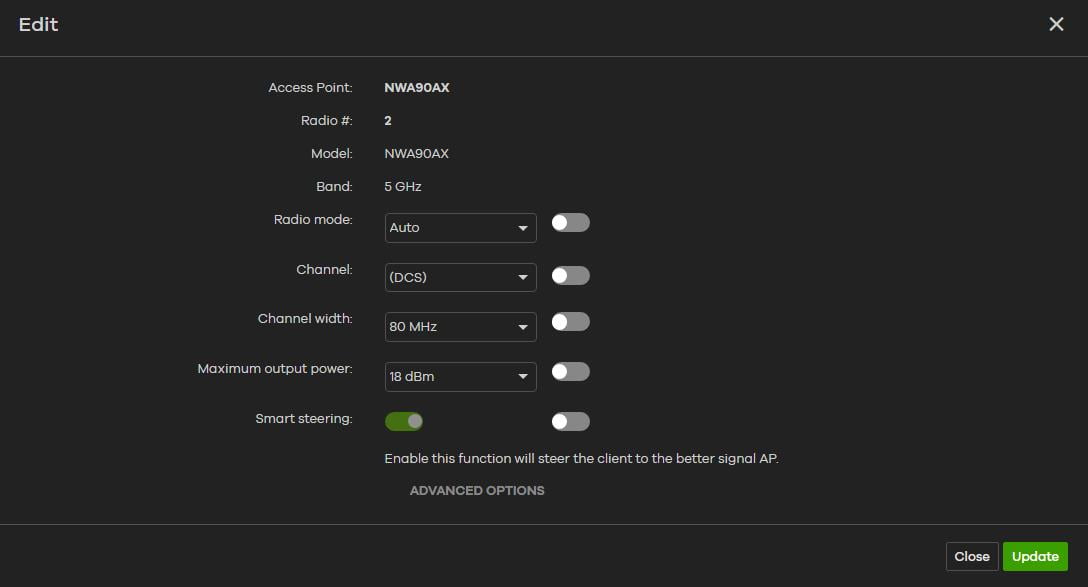Close the Edit dialog with the X icon
The height and width of the screenshot is (587, 1088).
[1056, 24]
